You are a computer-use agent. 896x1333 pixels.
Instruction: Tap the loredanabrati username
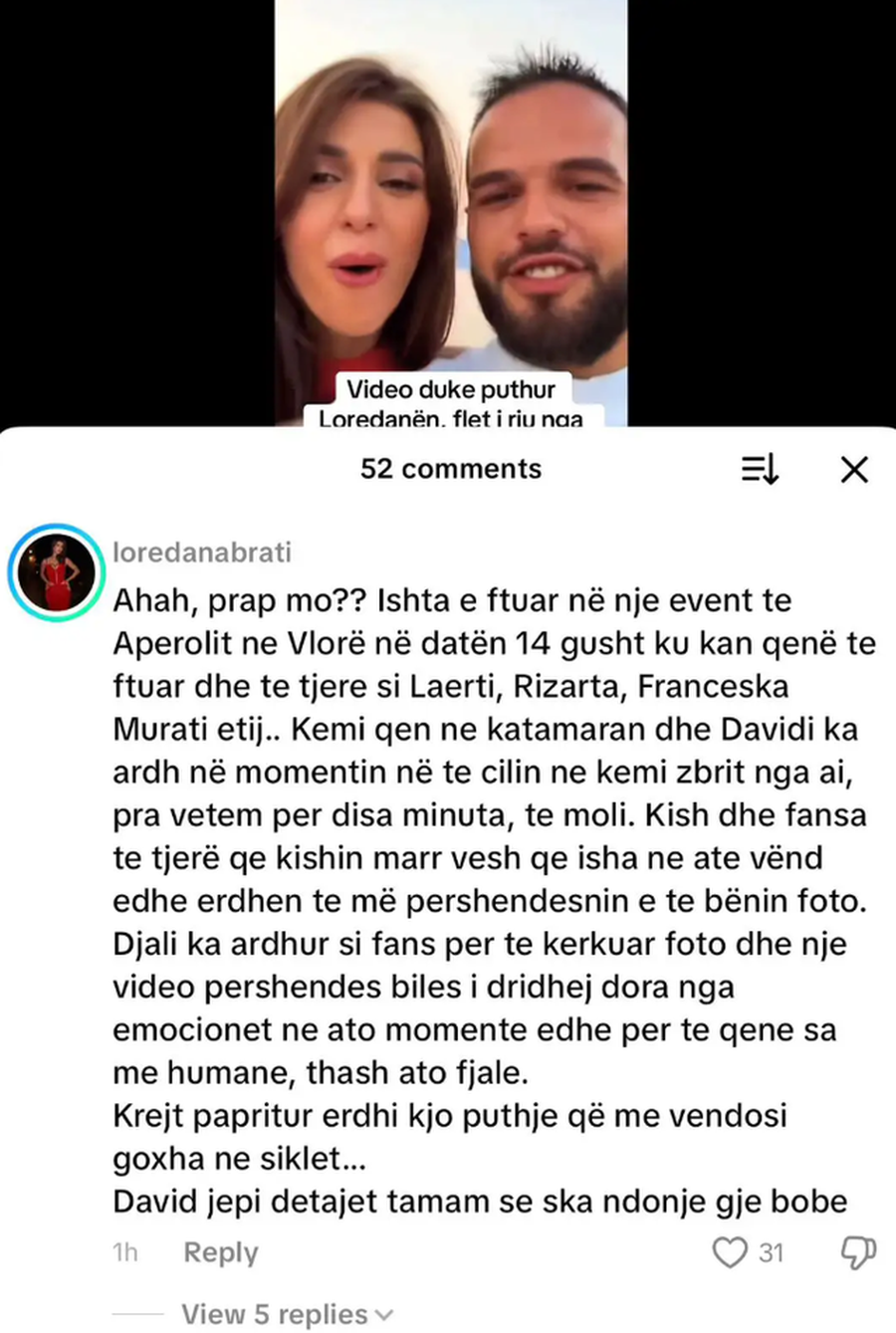coord(202,553)
